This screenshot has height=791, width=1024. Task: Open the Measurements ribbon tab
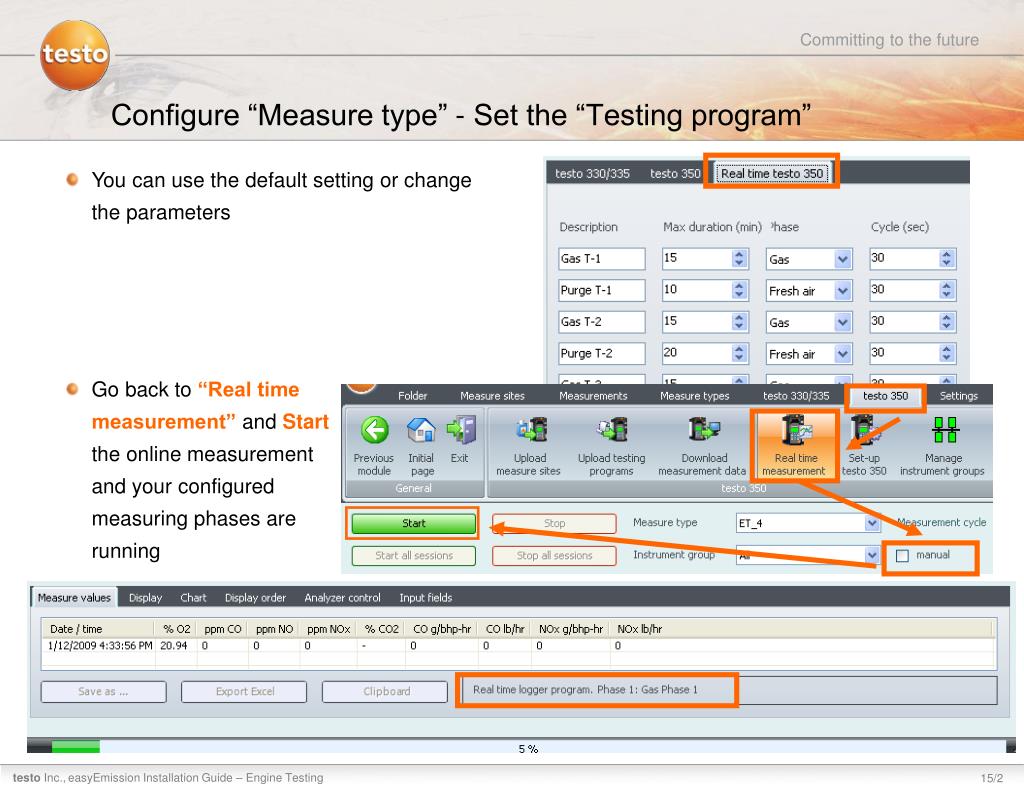point(593,396)
